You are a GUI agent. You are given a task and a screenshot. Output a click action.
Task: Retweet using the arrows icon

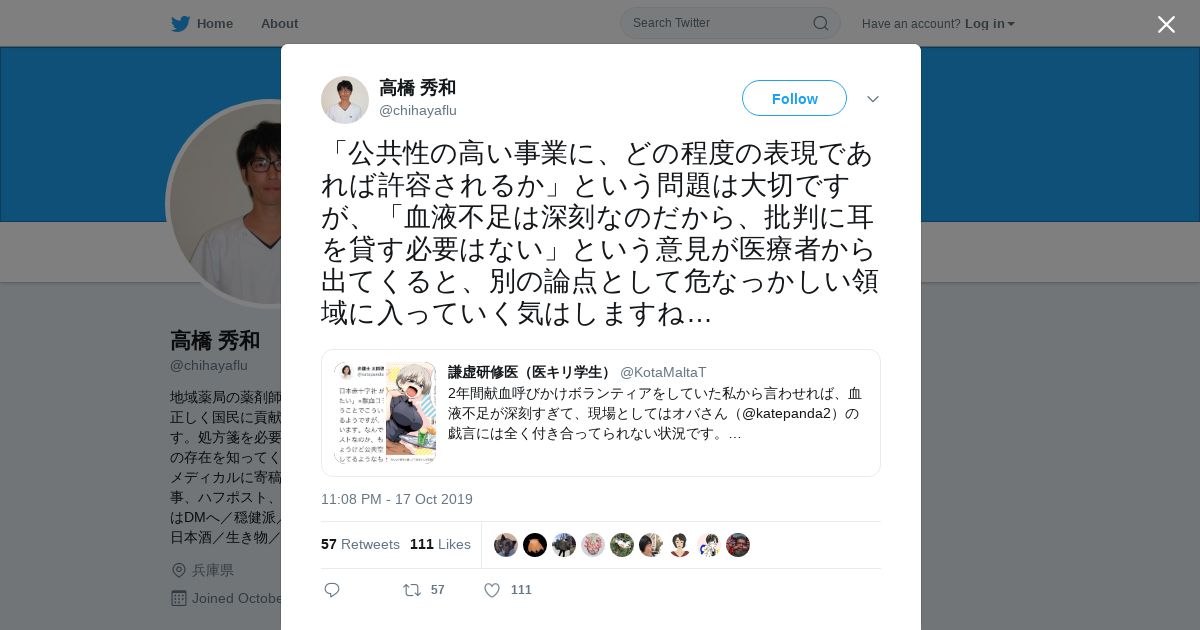(x=412, y=590)
